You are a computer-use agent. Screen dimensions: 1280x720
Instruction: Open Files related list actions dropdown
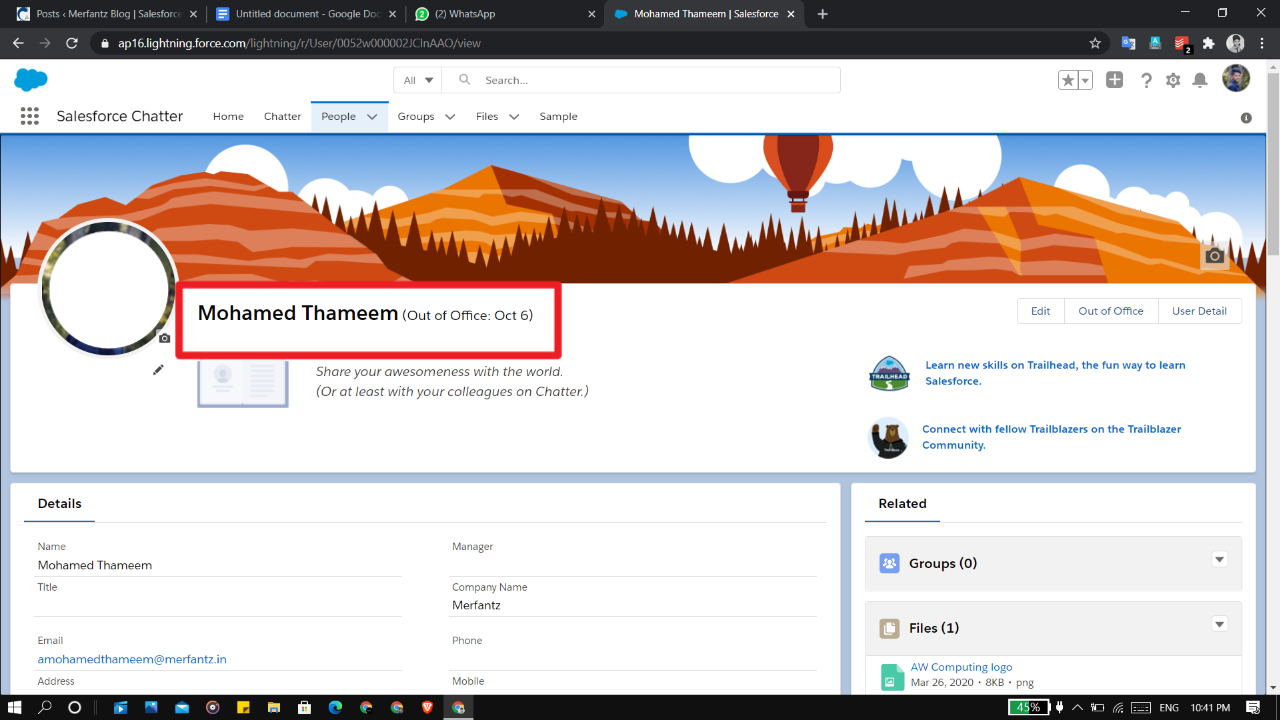point(1220,624)
